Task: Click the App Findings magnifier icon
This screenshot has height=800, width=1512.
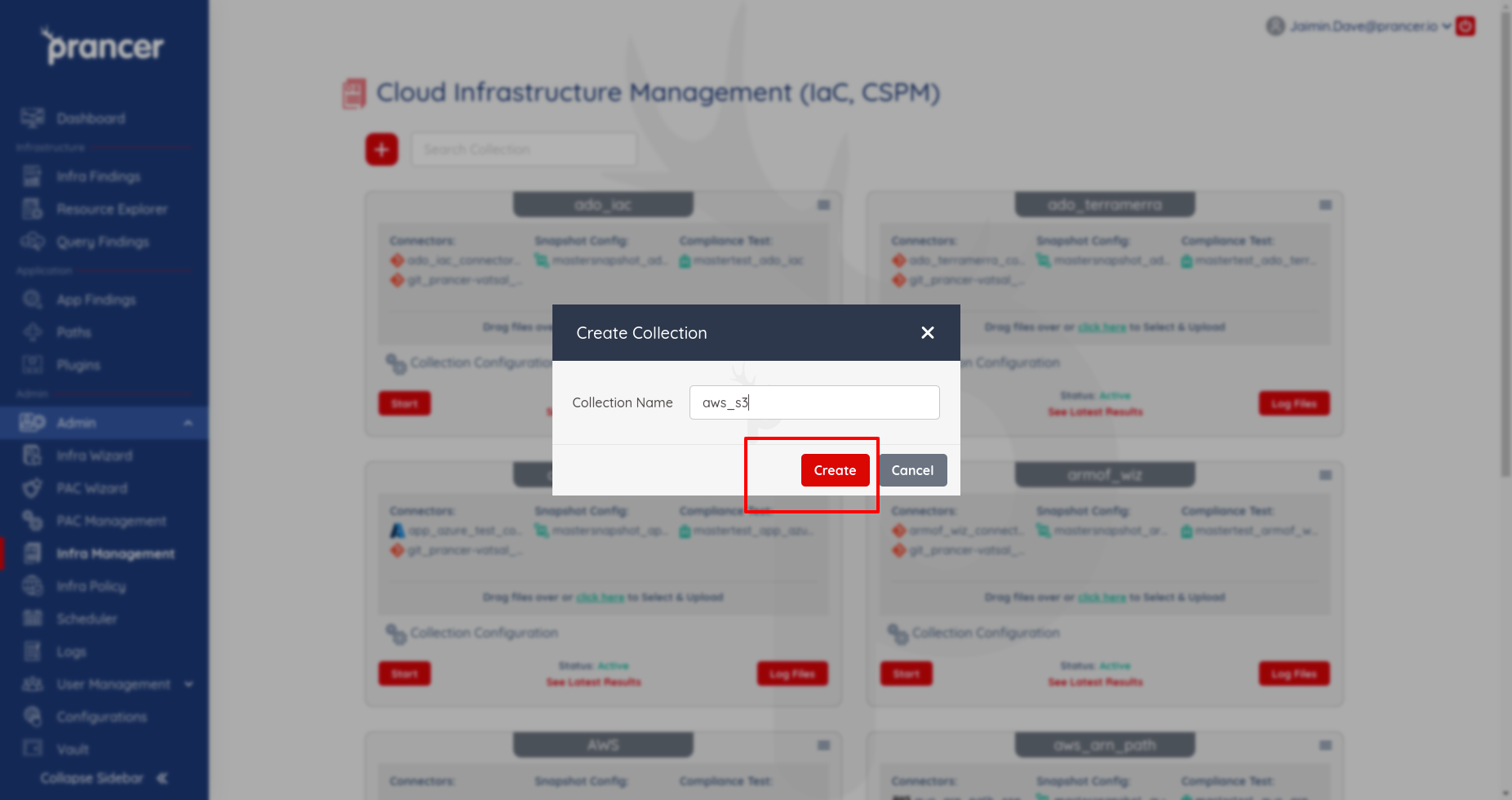Action: [x=33, y=299]
